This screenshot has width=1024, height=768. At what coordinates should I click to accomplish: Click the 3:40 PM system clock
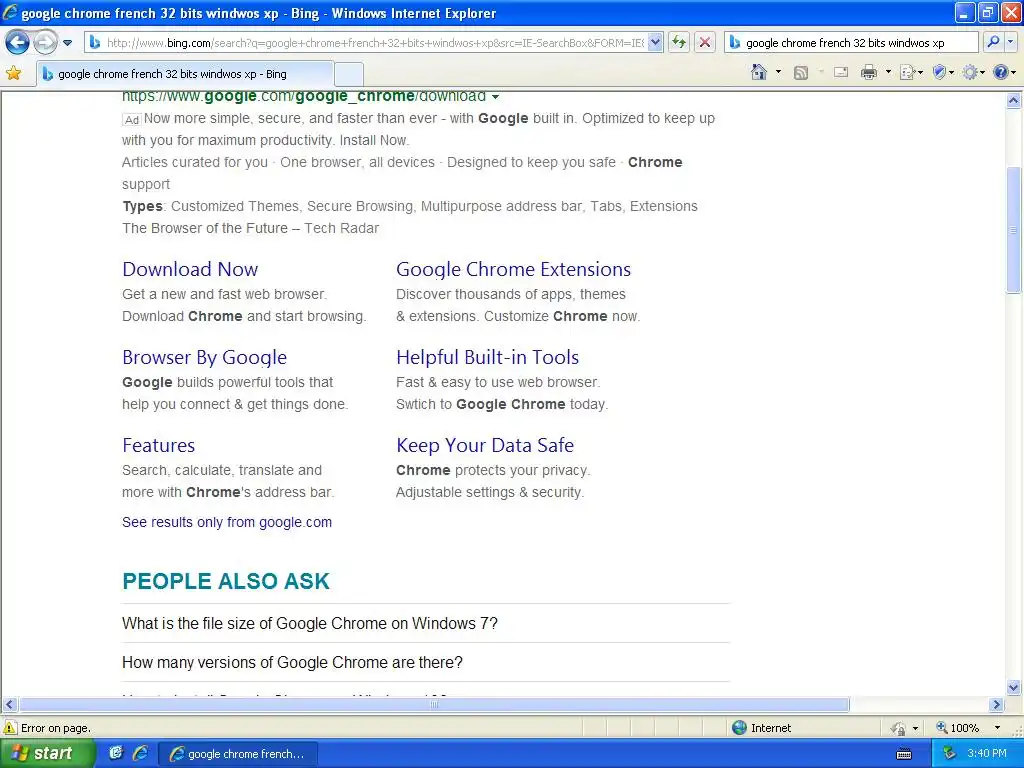(987, 754)
